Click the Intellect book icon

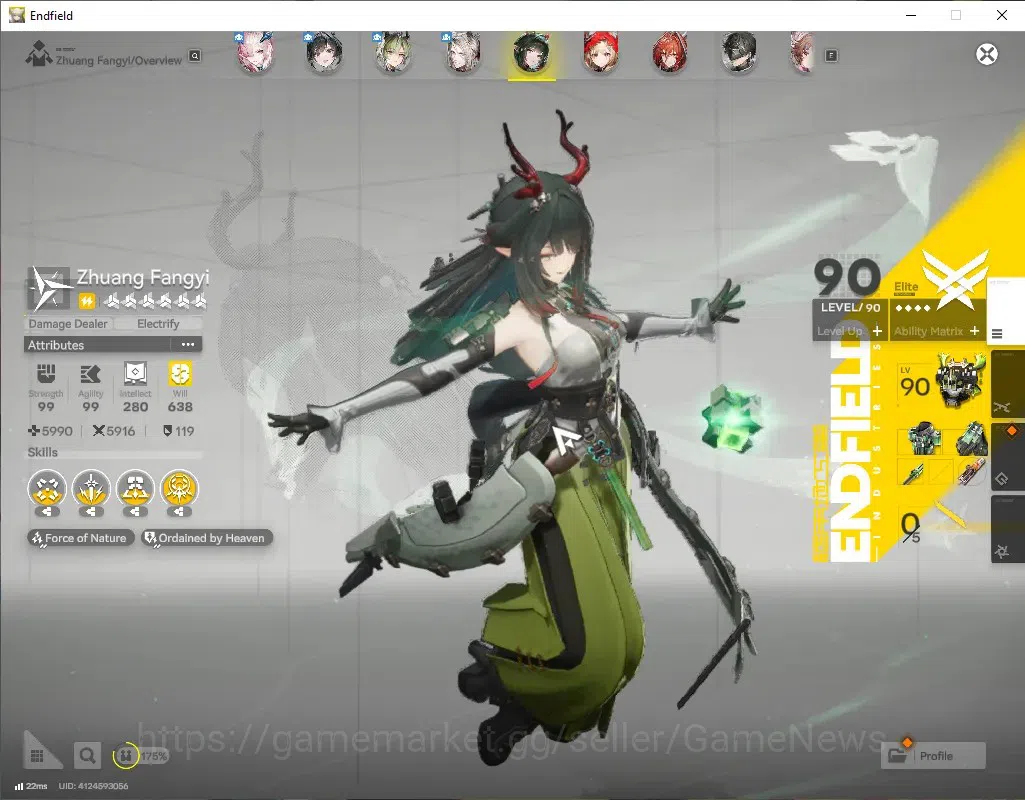(135, 374)
